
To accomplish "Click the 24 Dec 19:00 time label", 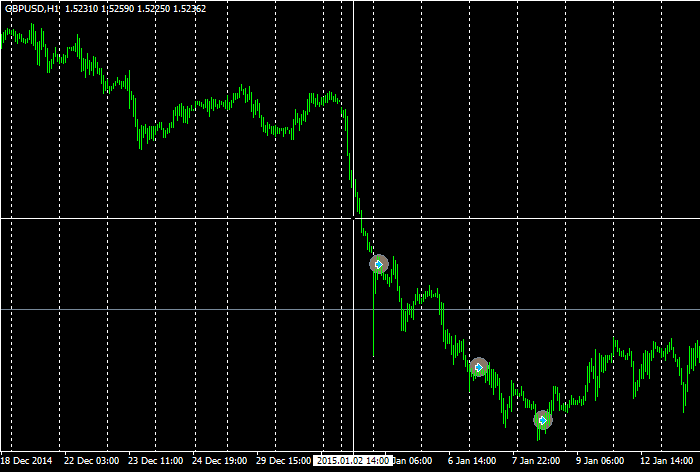I will click(x=220, y=460).
